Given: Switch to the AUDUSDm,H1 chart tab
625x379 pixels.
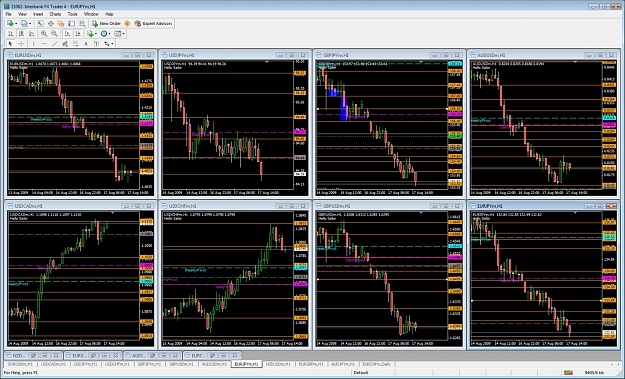Looking at the screenshot, I should click(x=214, y=364).
